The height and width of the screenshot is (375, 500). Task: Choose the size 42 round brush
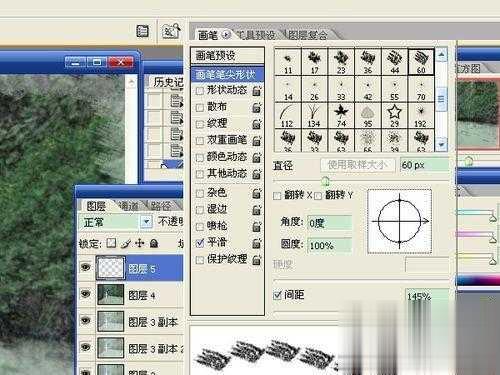[368, 89]
